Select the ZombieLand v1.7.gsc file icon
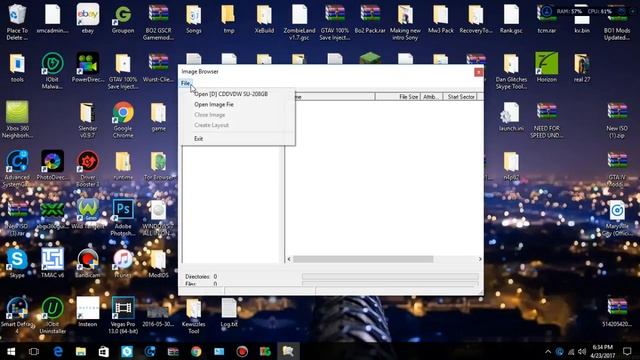 coord(299,21)
